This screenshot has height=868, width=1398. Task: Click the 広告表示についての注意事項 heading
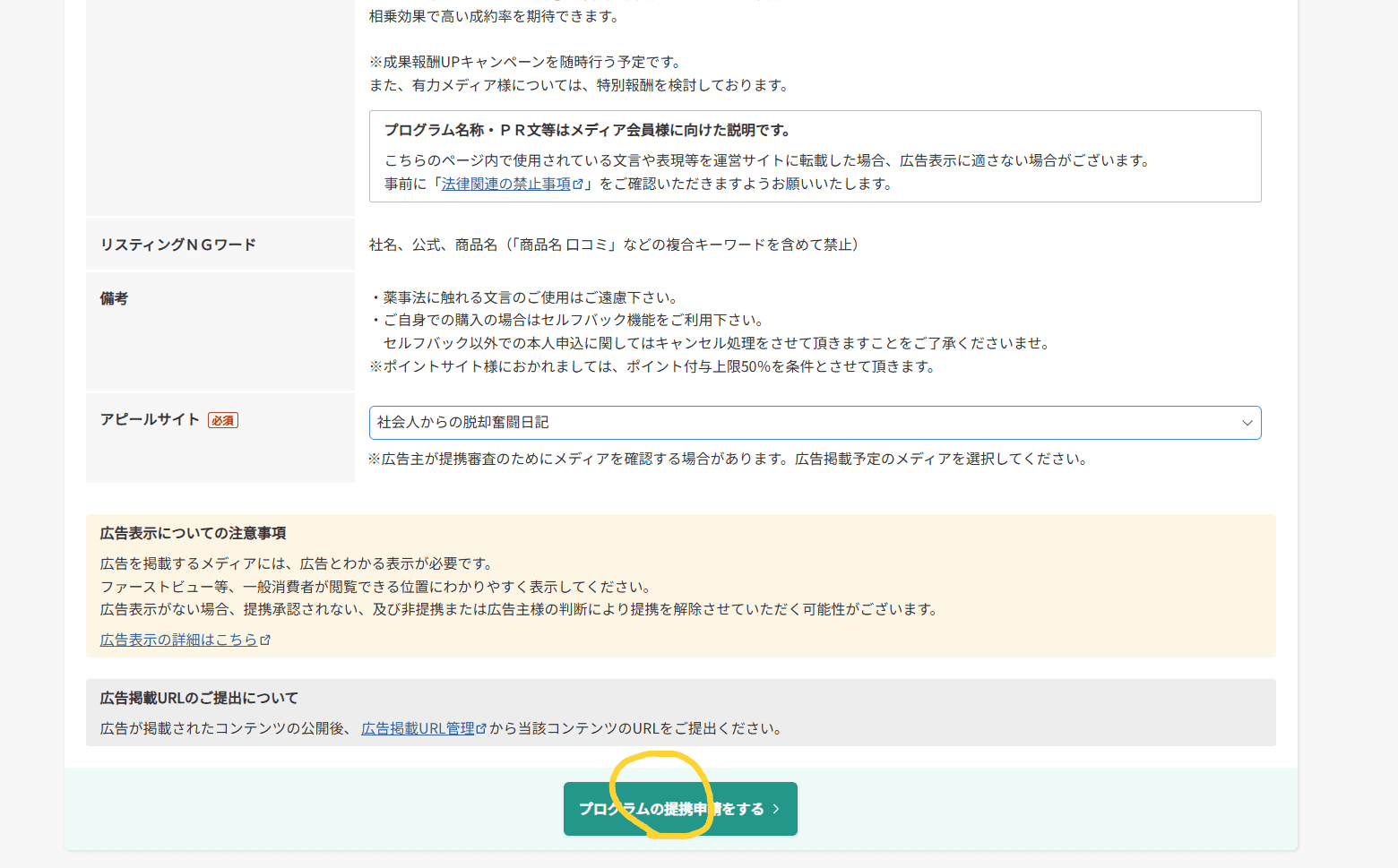click(x=194, y=533)
